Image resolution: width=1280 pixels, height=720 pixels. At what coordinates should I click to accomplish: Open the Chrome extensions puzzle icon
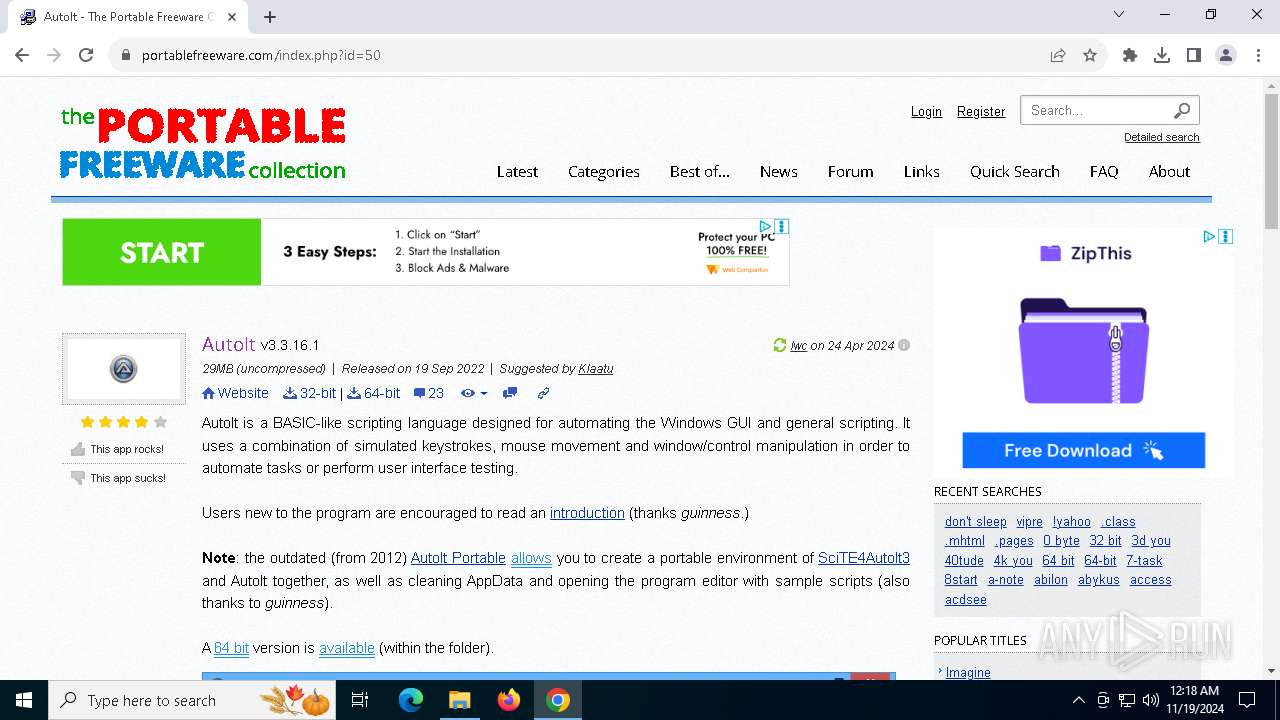point(1130,55)
